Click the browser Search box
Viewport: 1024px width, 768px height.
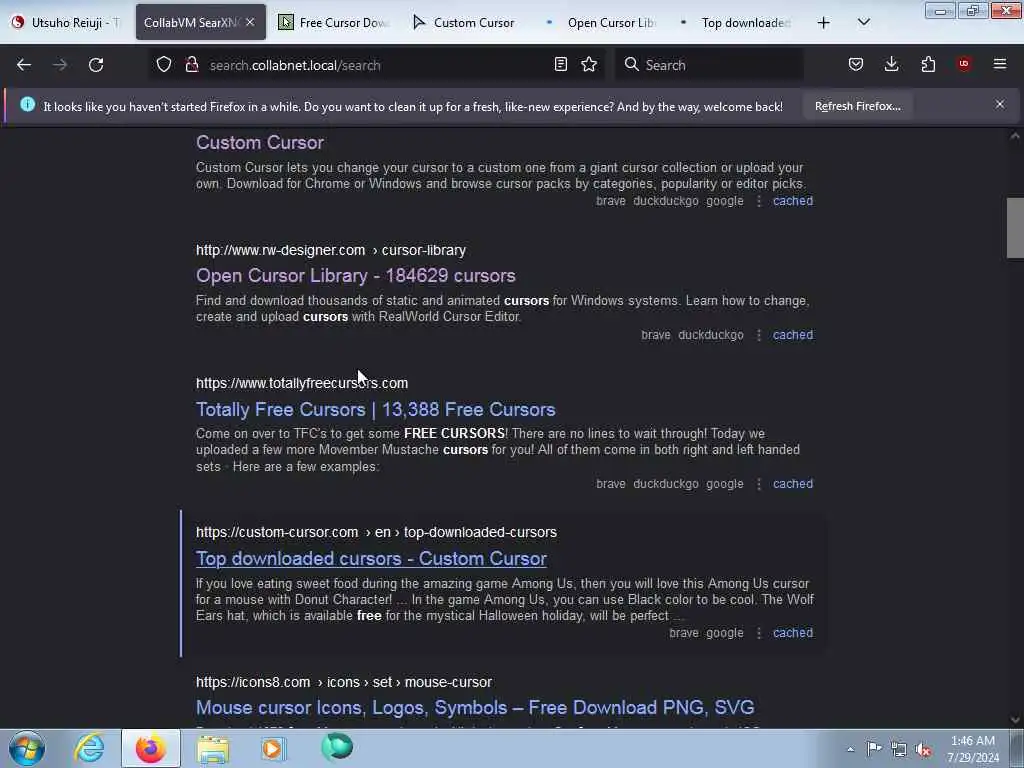(x=709, y=65)
